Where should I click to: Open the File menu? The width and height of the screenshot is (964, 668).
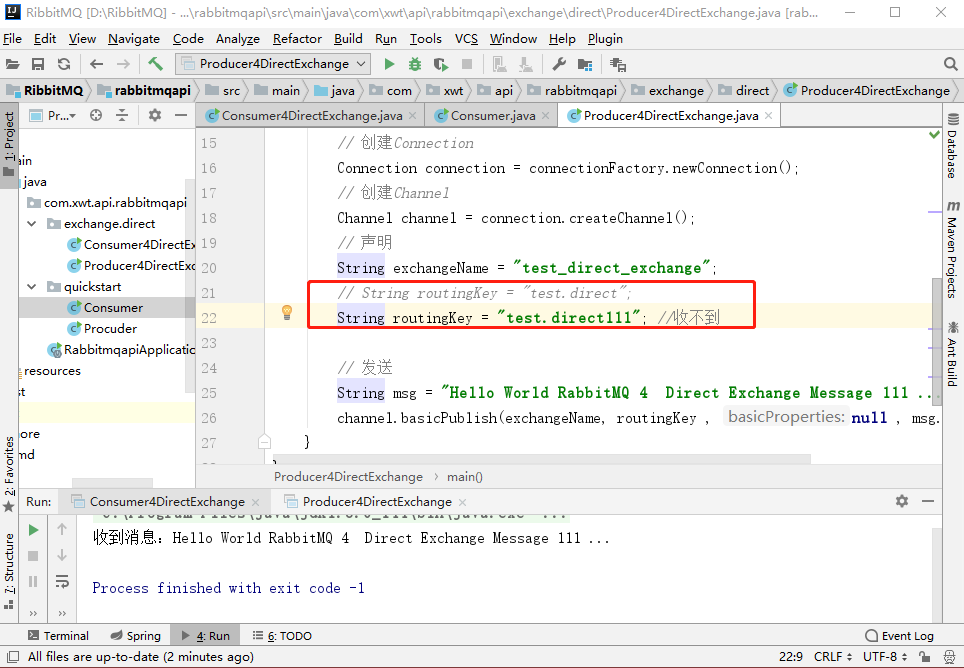12,39
